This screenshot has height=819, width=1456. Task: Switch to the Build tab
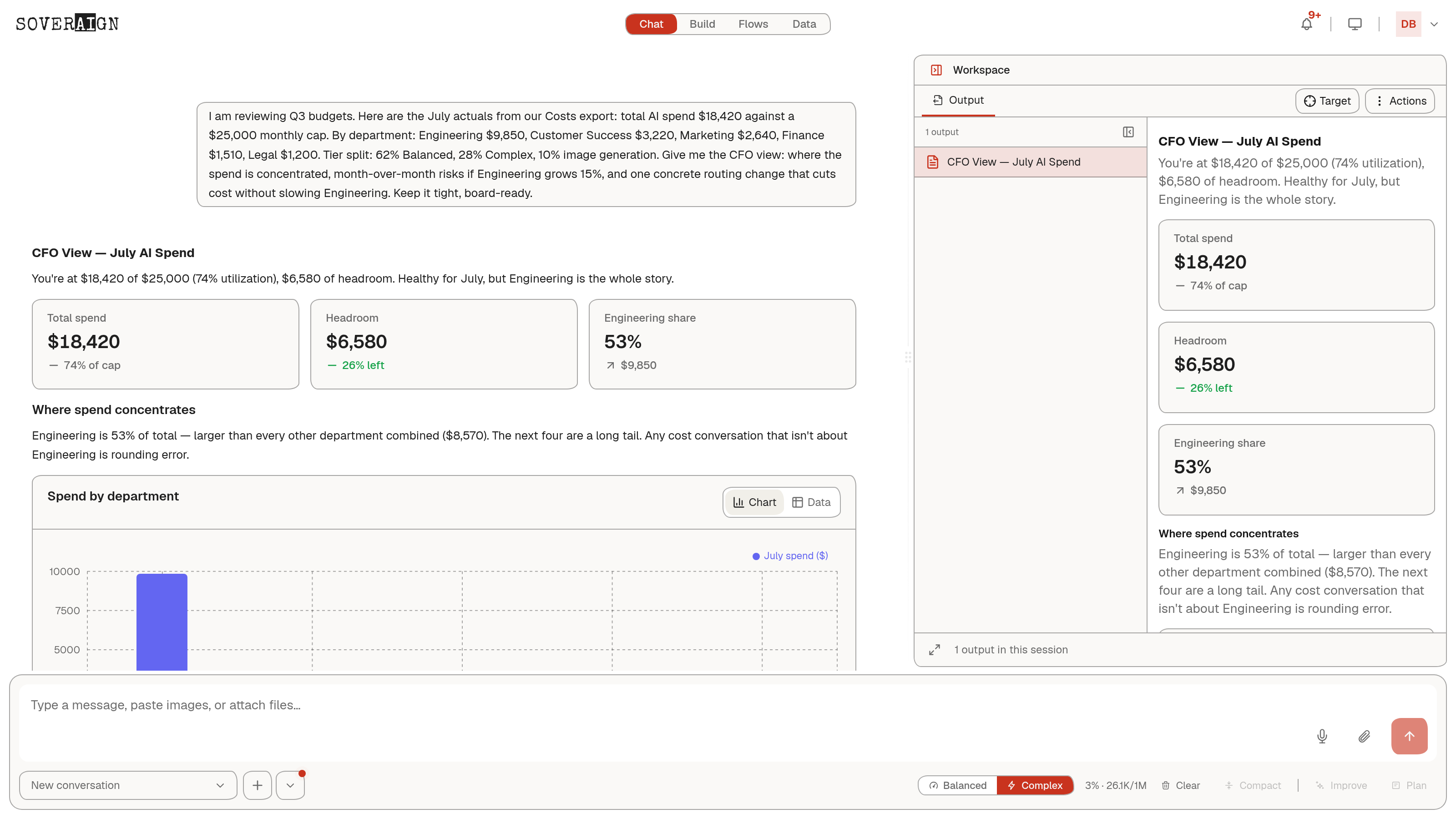[702, 24]
